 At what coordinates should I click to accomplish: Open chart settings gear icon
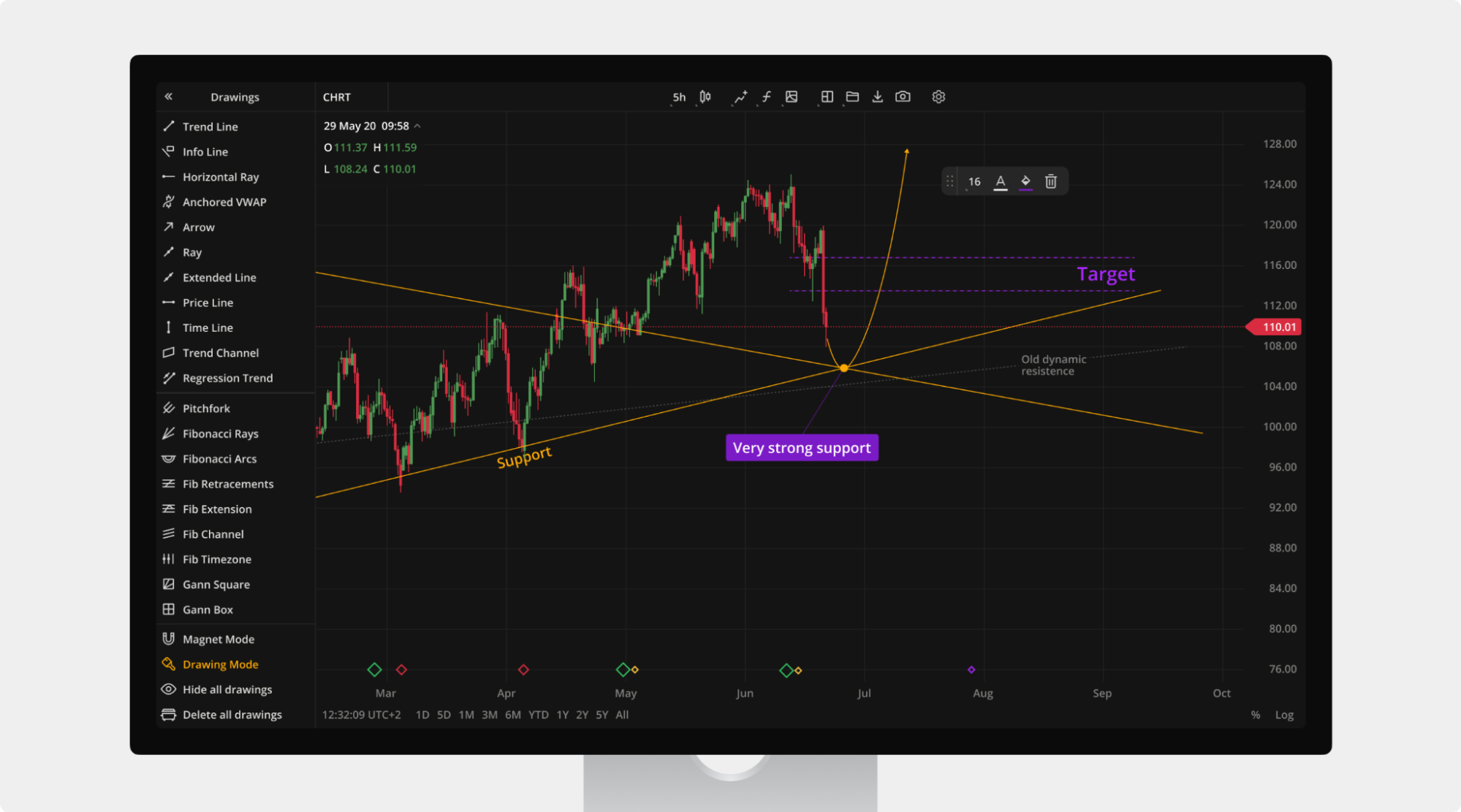(x=938, y=96)
